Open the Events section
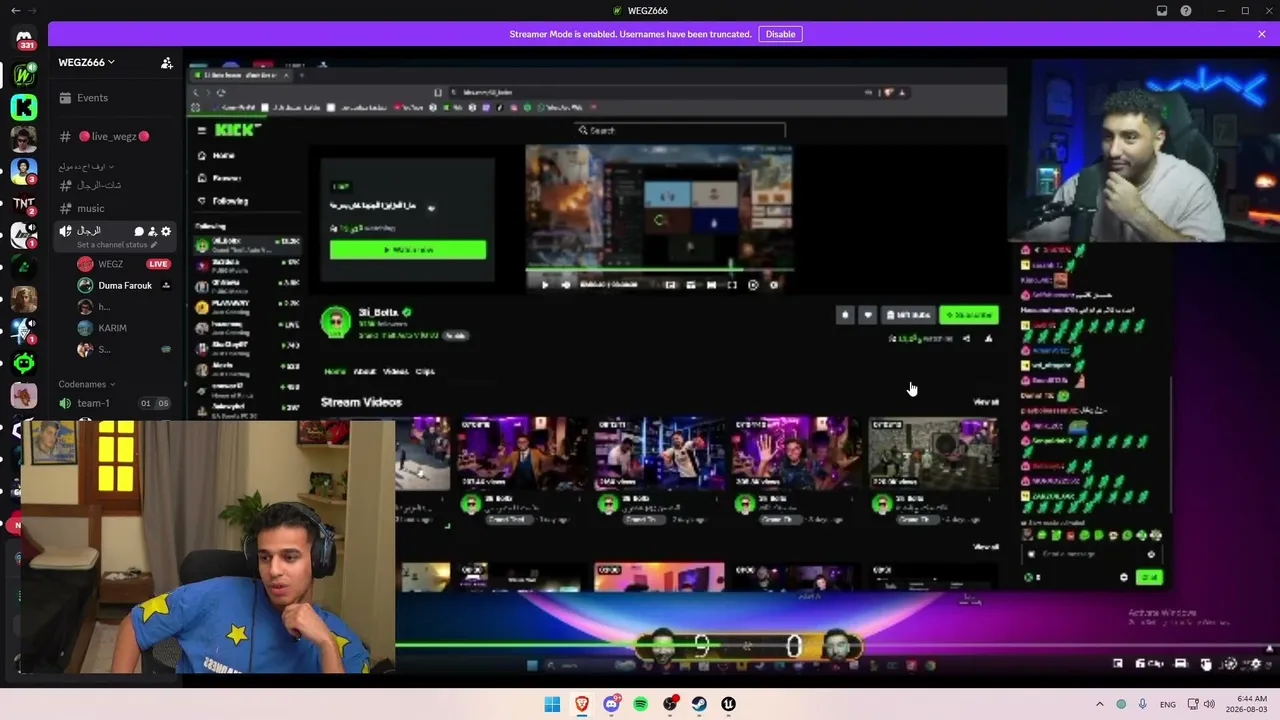 coord(117,98)
